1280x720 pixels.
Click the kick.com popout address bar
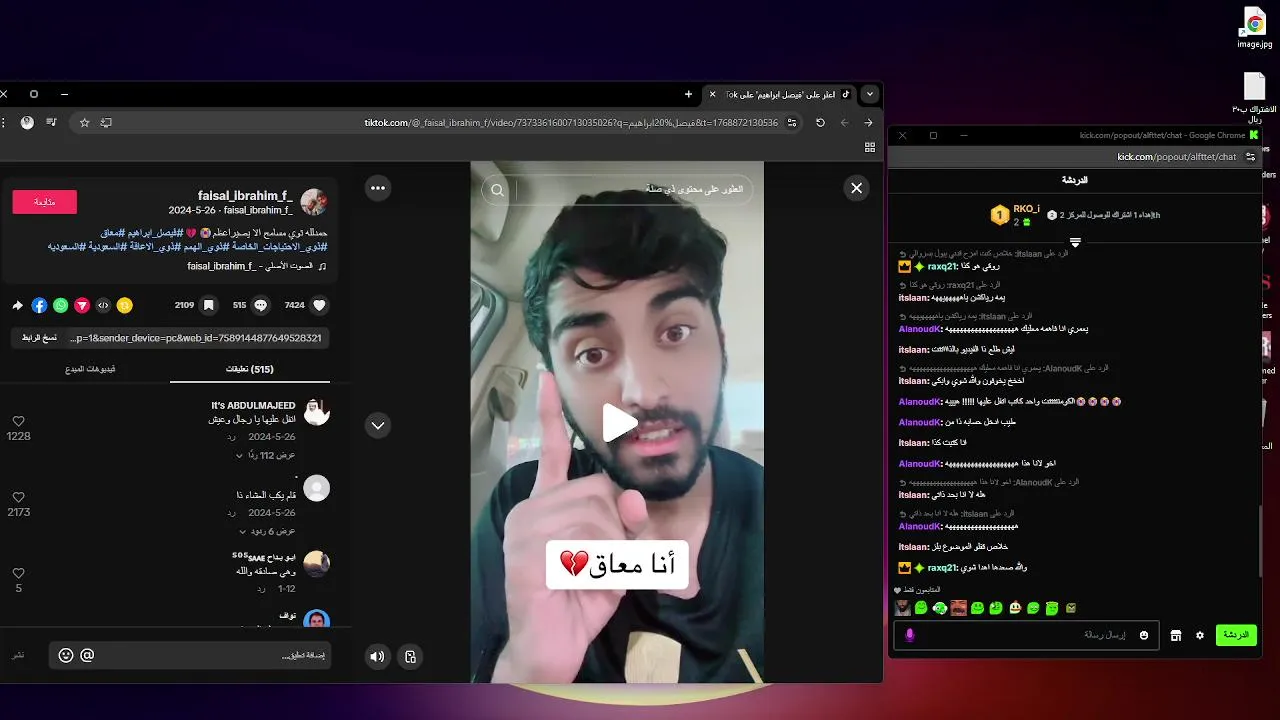(1176, 157)
